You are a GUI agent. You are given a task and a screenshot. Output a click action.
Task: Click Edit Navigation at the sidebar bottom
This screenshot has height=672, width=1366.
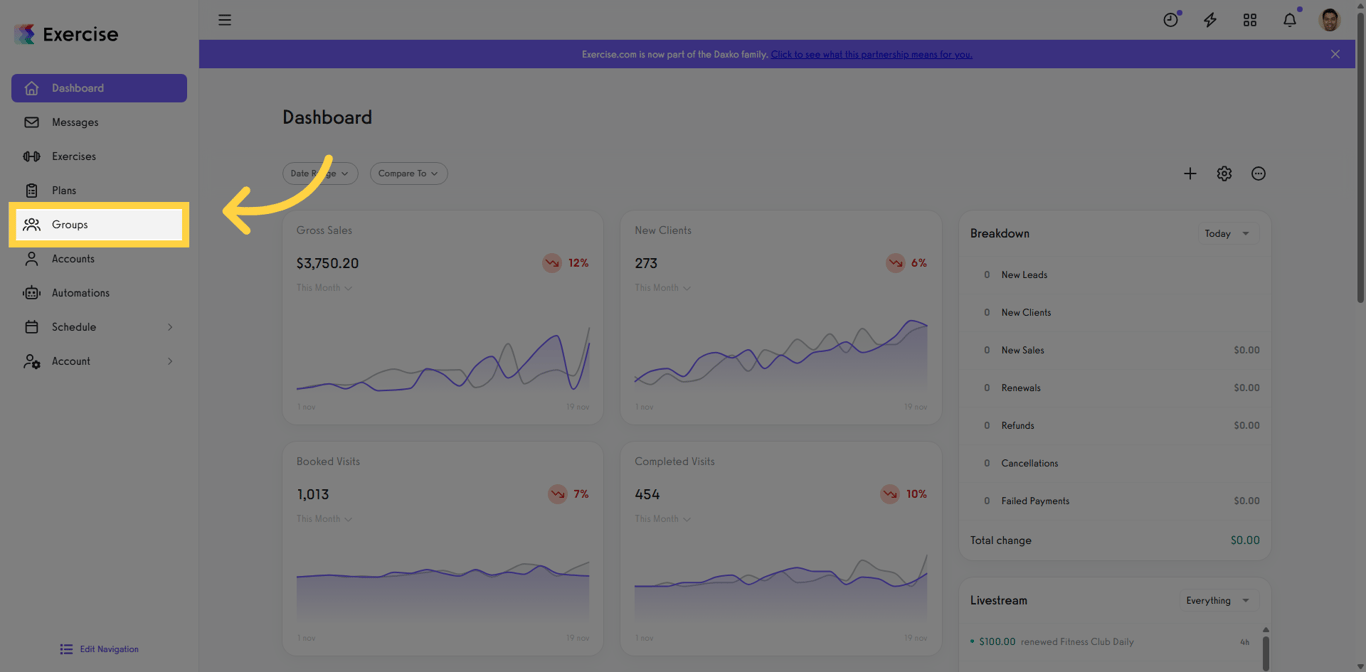click(x=99, y=649)
